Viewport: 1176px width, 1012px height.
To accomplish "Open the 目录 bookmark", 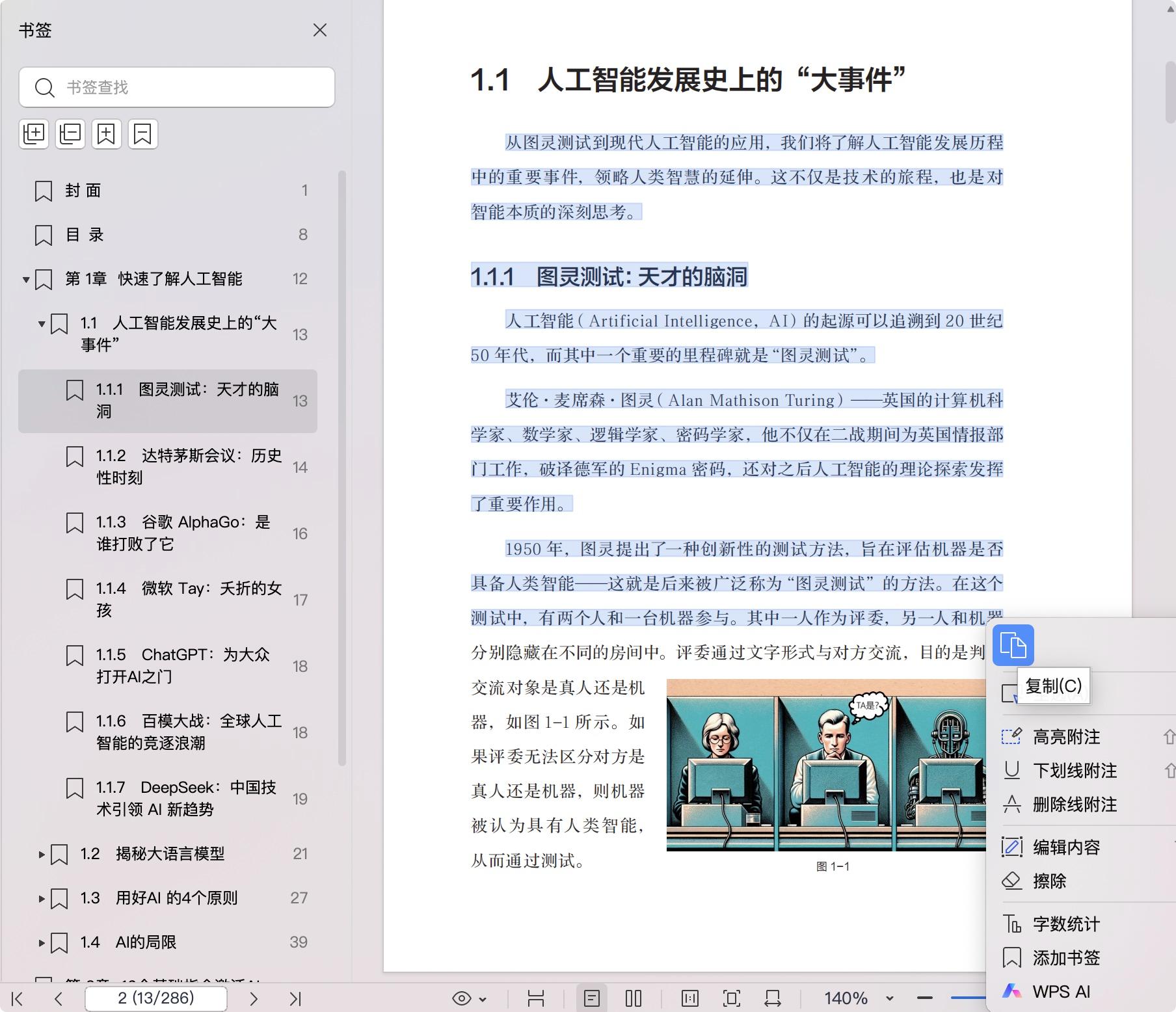I will pos(168,235).
